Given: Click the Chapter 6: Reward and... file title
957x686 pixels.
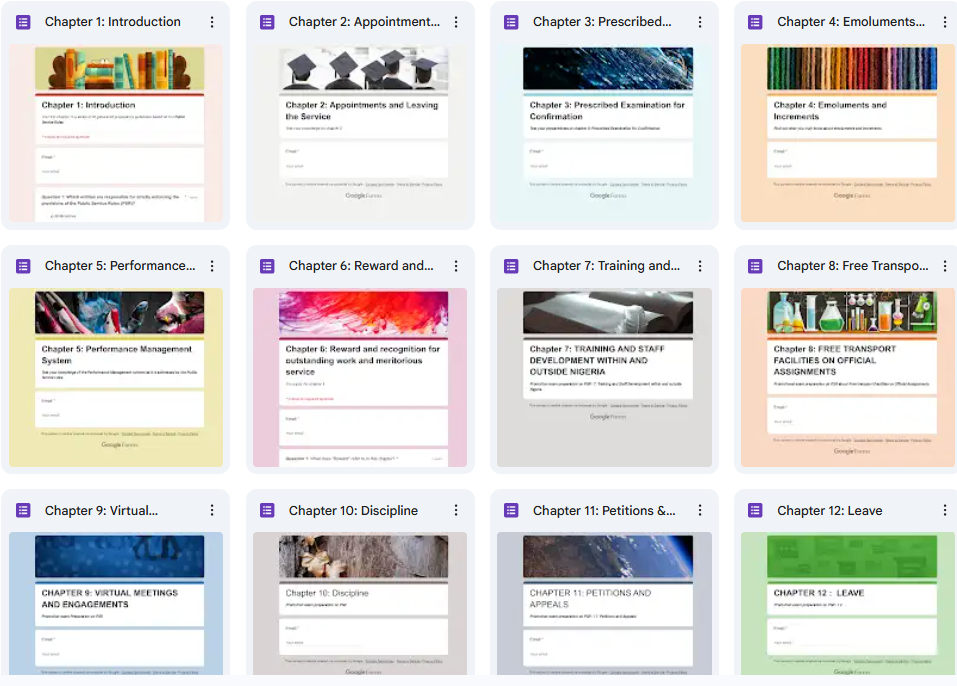Looking at the screenshot, I should (x=361, y=266).
